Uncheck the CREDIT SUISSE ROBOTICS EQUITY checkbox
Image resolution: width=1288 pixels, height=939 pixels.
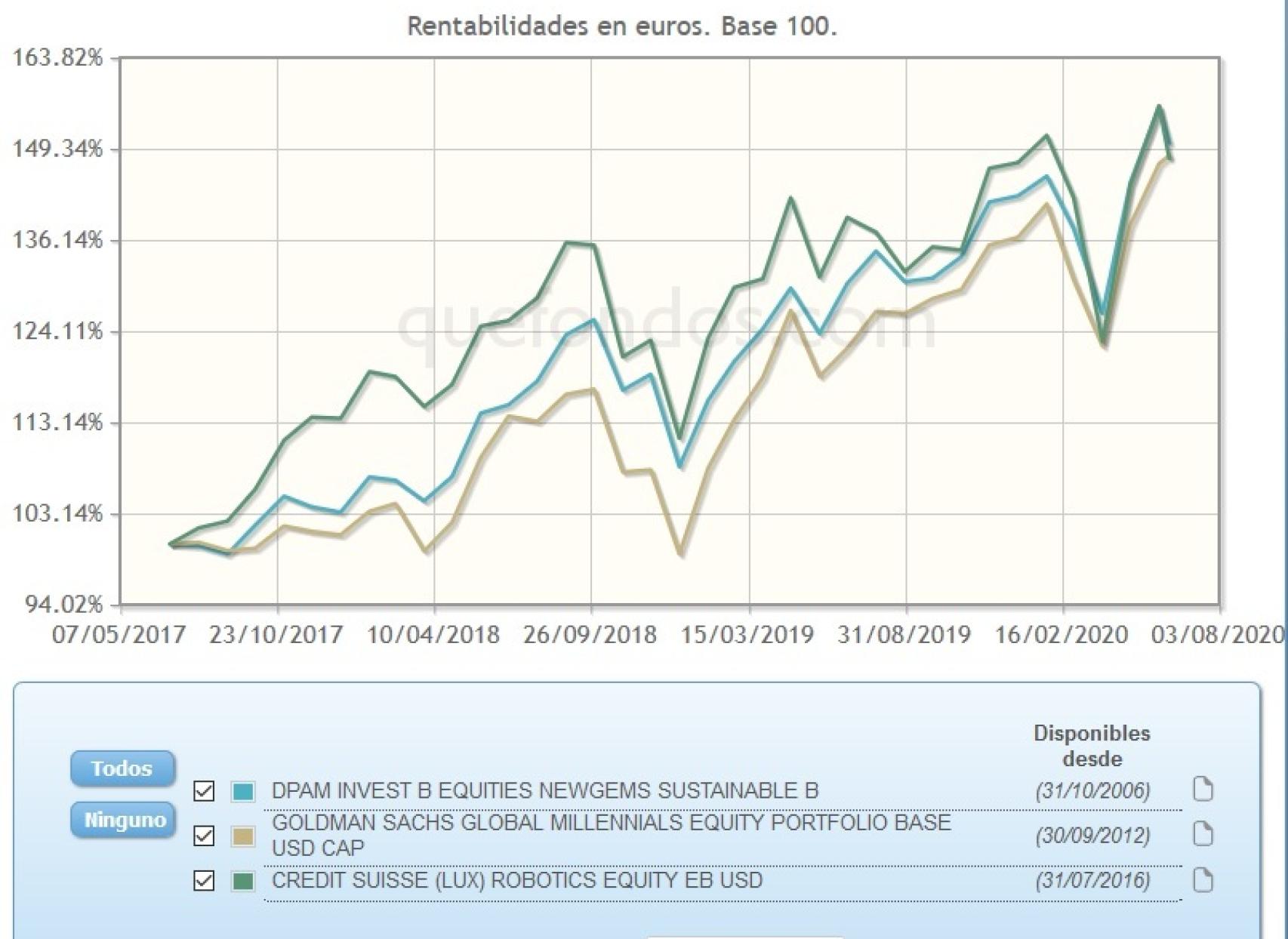[x=204, y=881]
